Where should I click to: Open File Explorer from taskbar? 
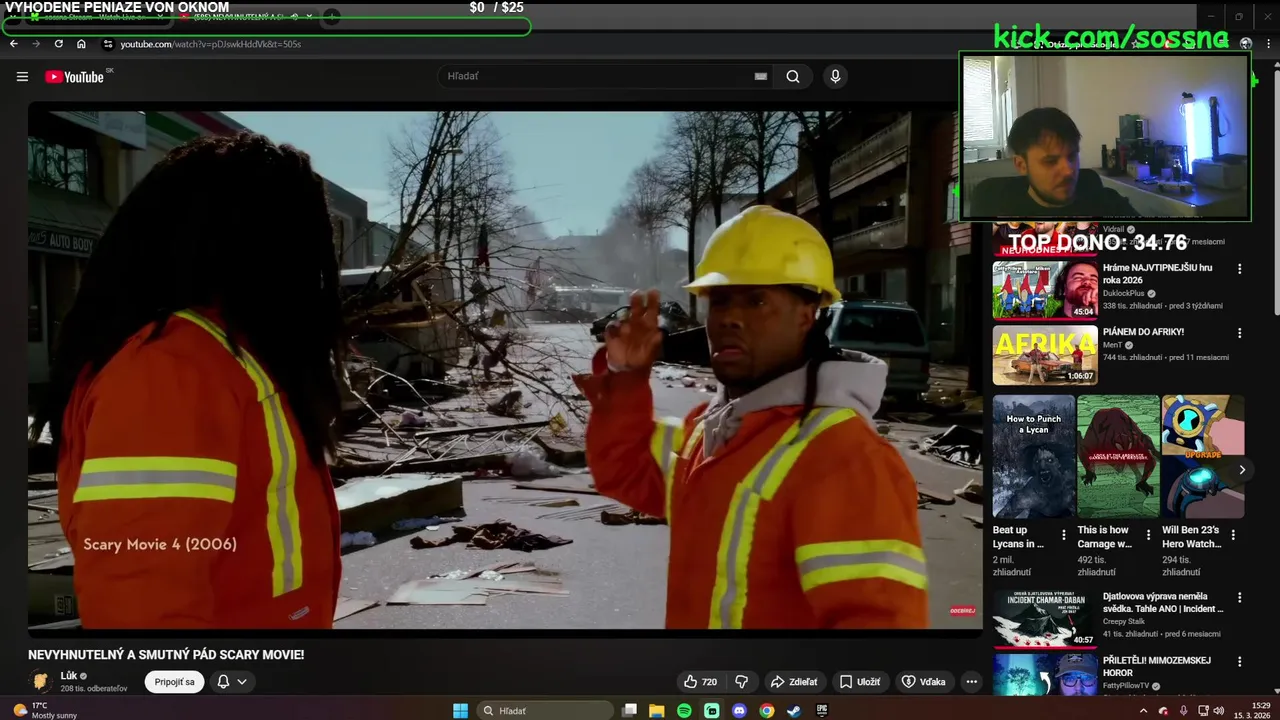pos(657,710)
